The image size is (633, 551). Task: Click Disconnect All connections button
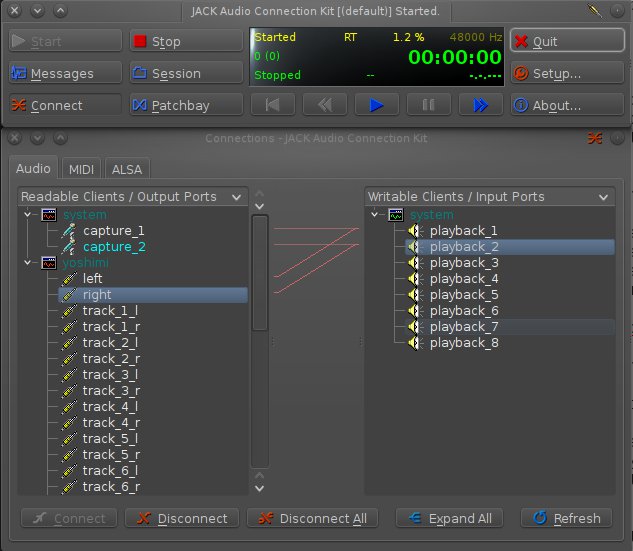[x=312, y=518]
